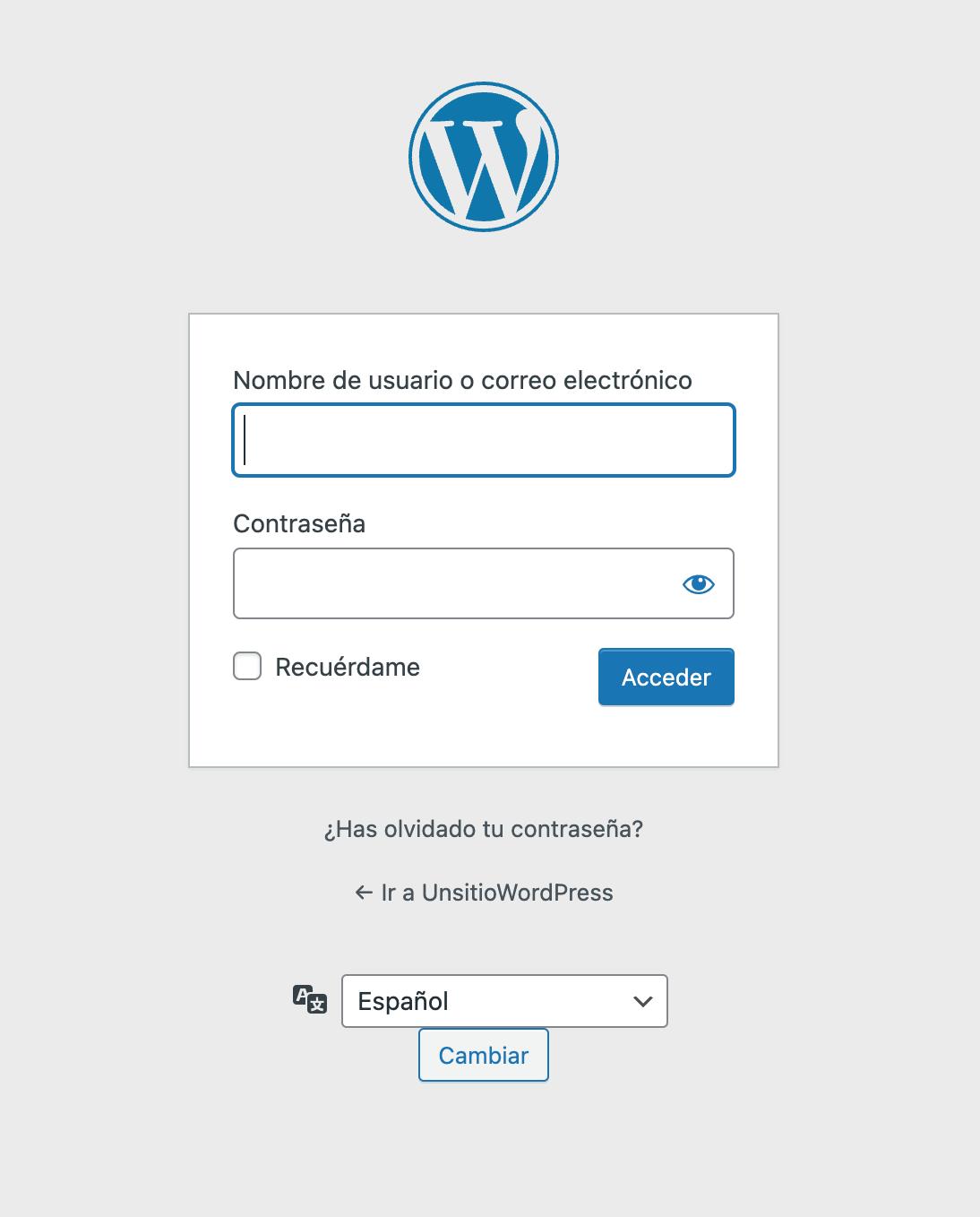Click the Recuérdame label text
Screen dimensions: 980x1217
[348, 667]
